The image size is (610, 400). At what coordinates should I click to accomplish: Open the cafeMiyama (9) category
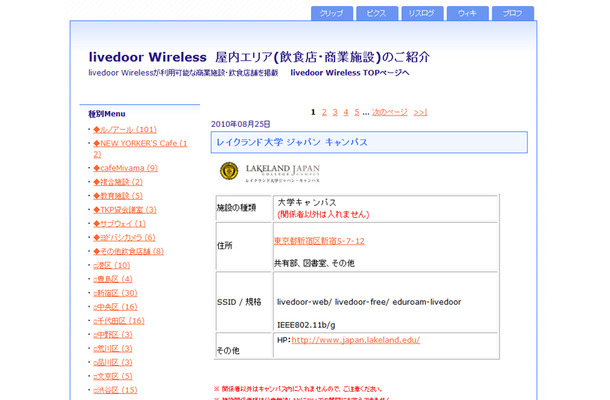tap(125, 168)
